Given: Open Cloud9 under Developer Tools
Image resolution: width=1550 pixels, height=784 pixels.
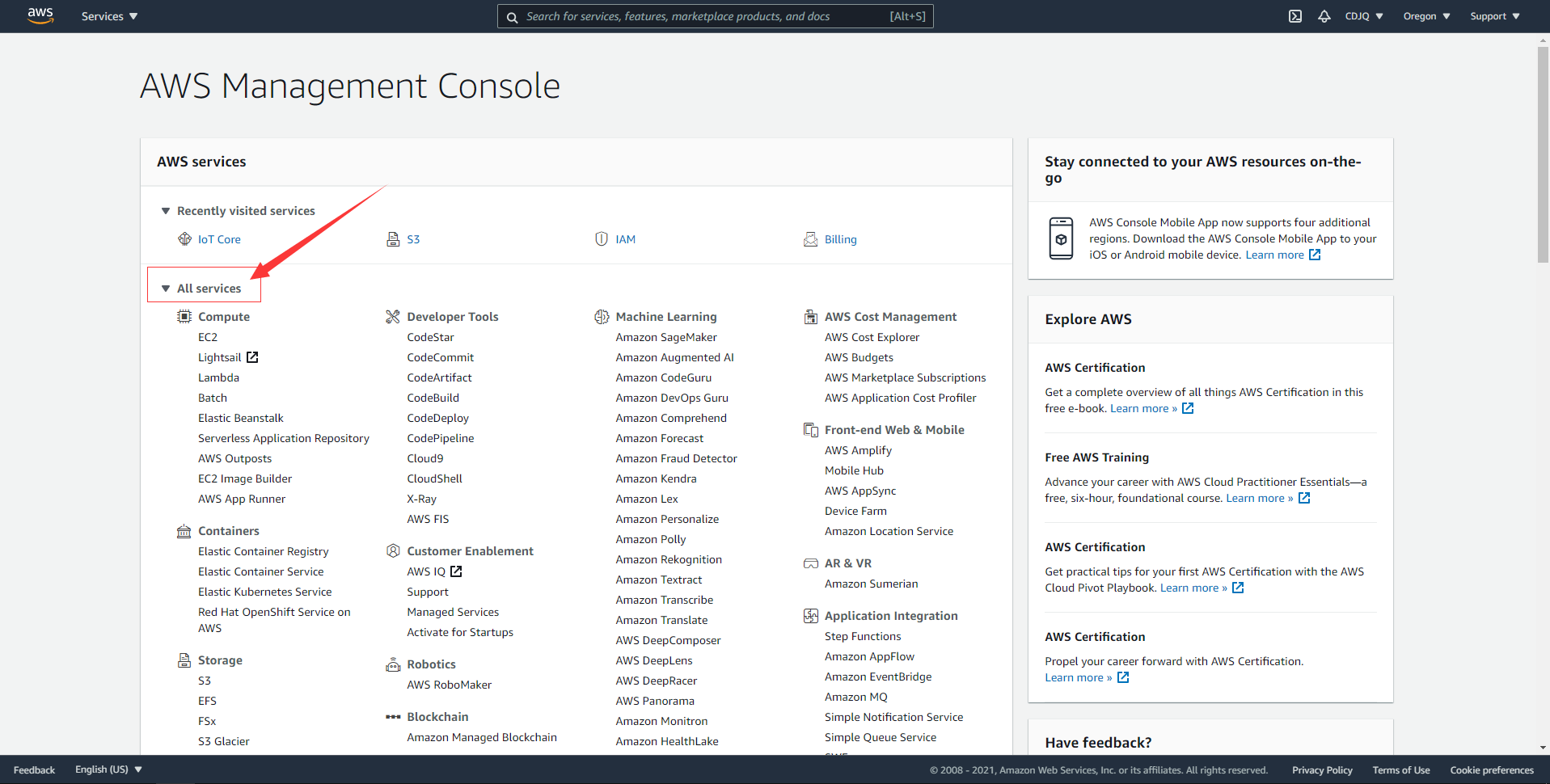Looking at the screenshot, I should coord(424,458).
